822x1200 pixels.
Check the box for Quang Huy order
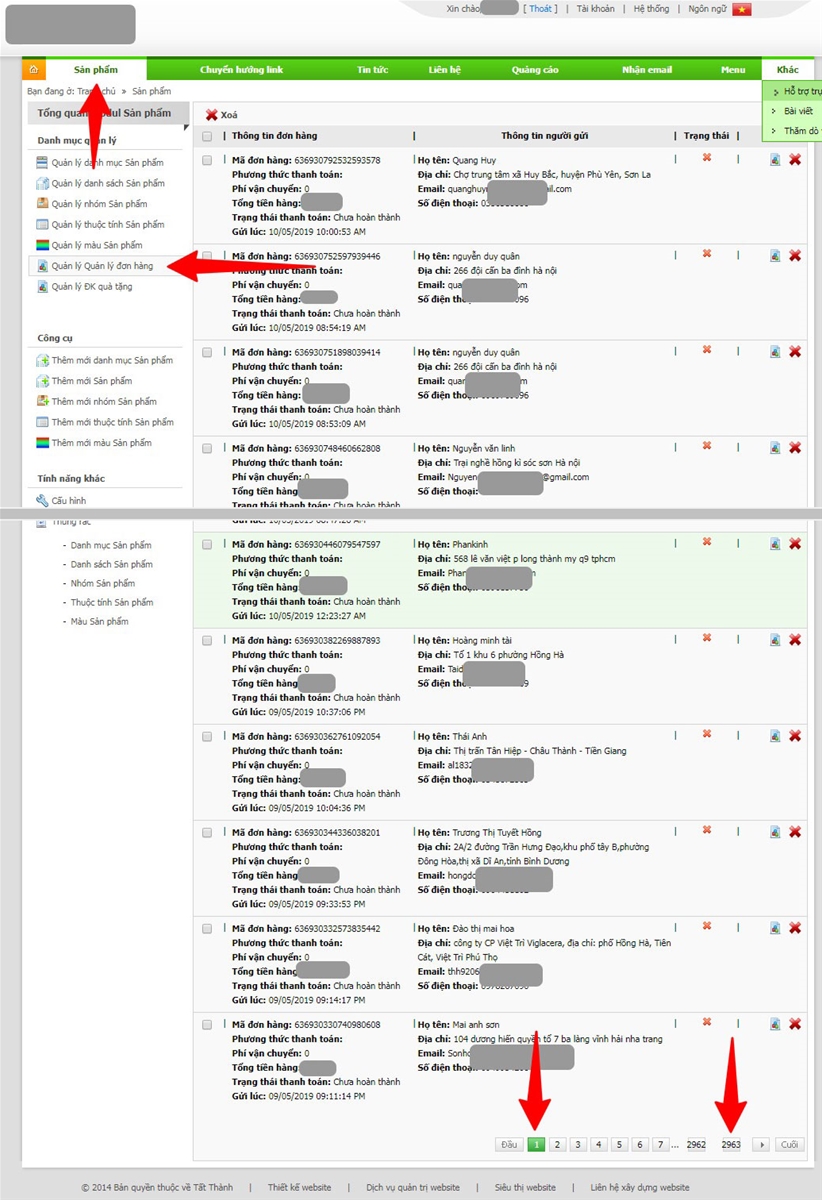[x=207, y=160]
